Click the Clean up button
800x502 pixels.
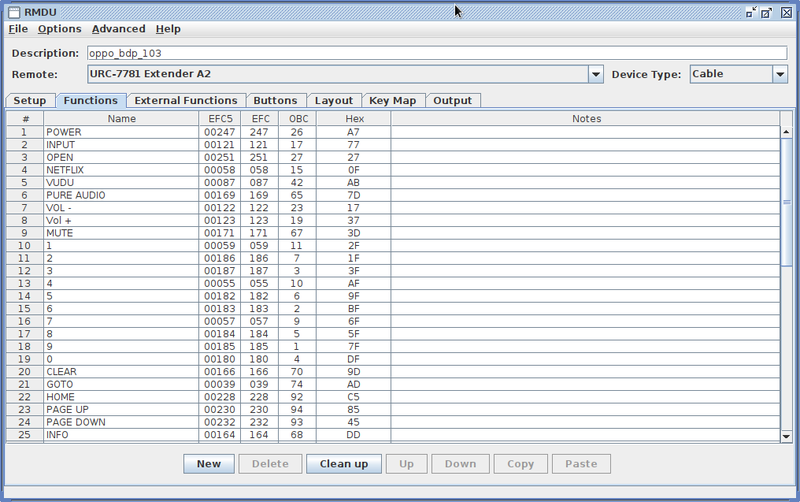point(344,464)
